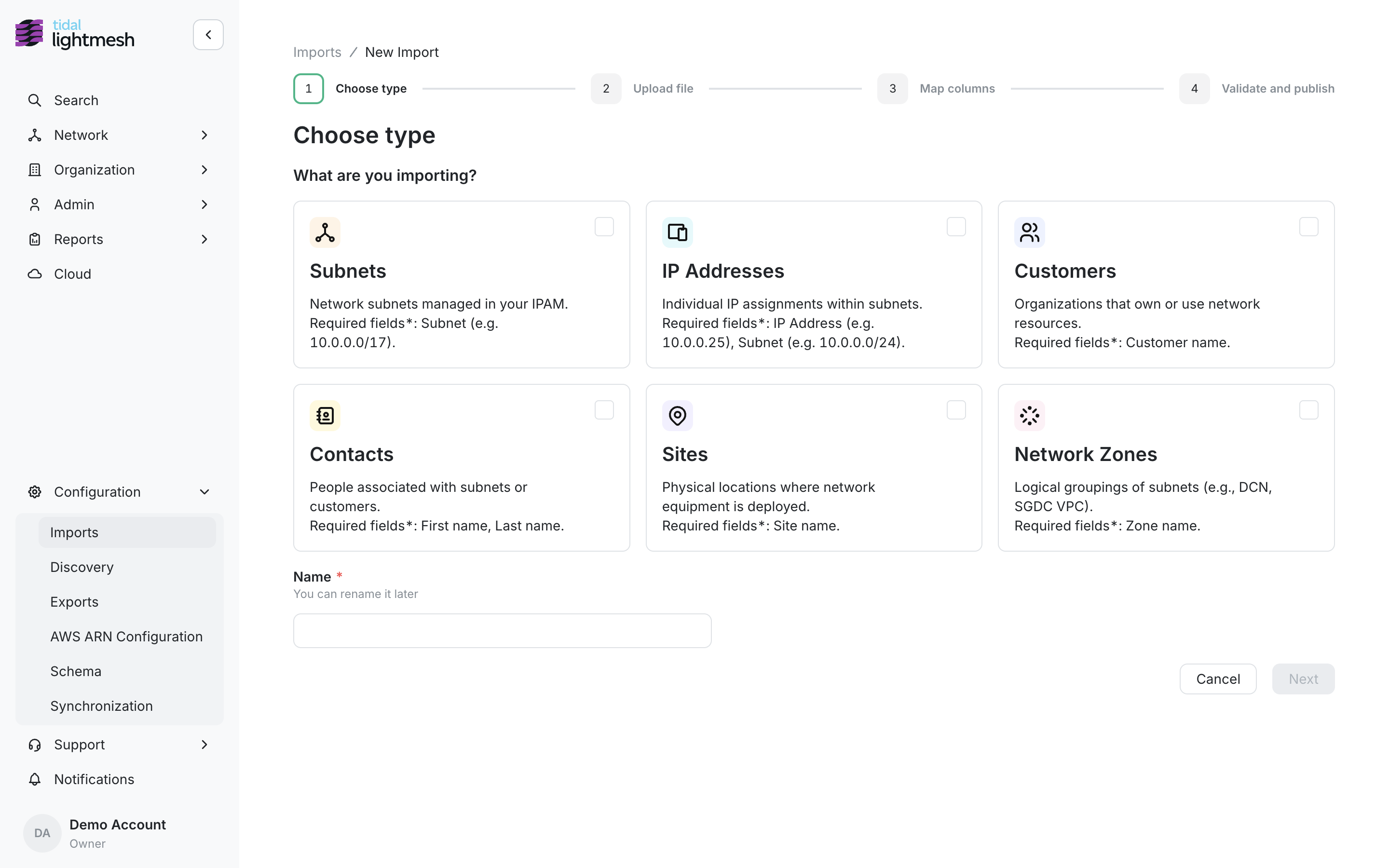Open AWS ARN Configuration
This screenshot has width=1389, height=868.
(x=127, y=637)
